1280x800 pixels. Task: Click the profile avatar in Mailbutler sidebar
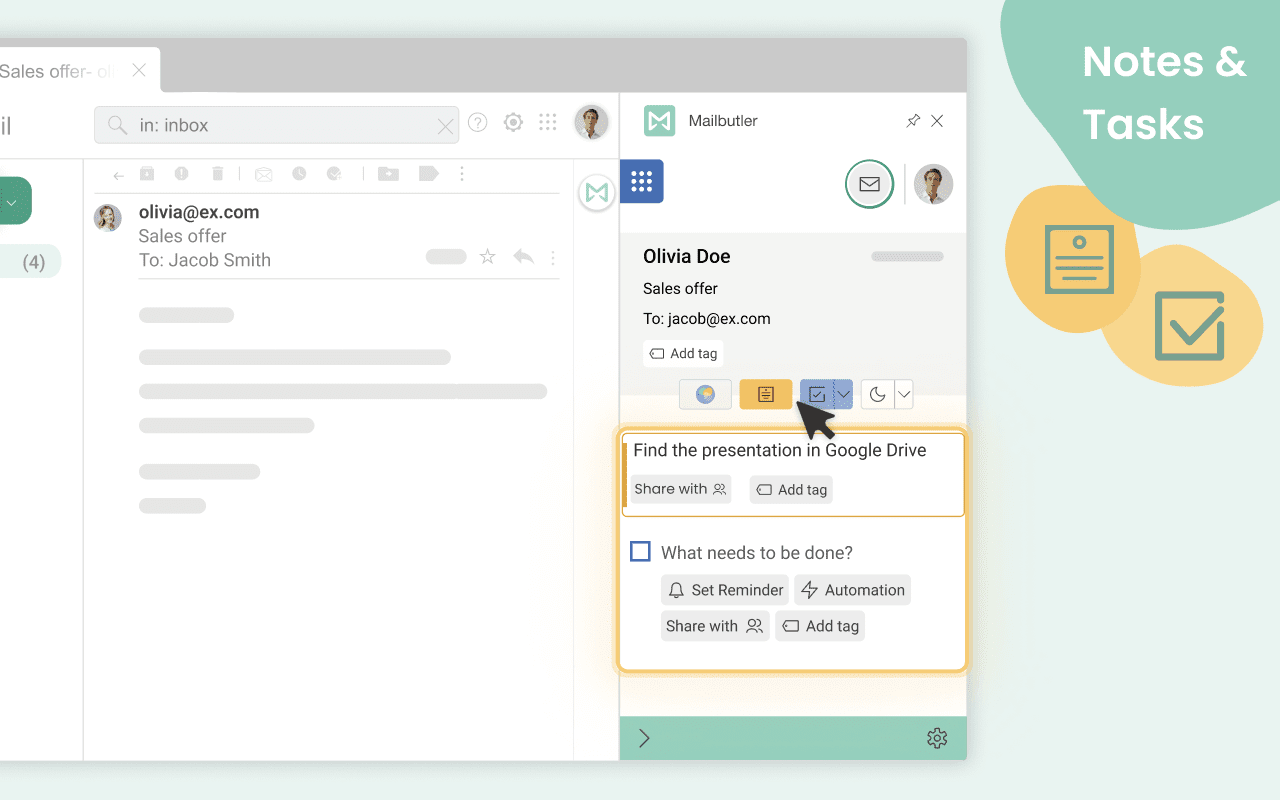pos(934,184)
